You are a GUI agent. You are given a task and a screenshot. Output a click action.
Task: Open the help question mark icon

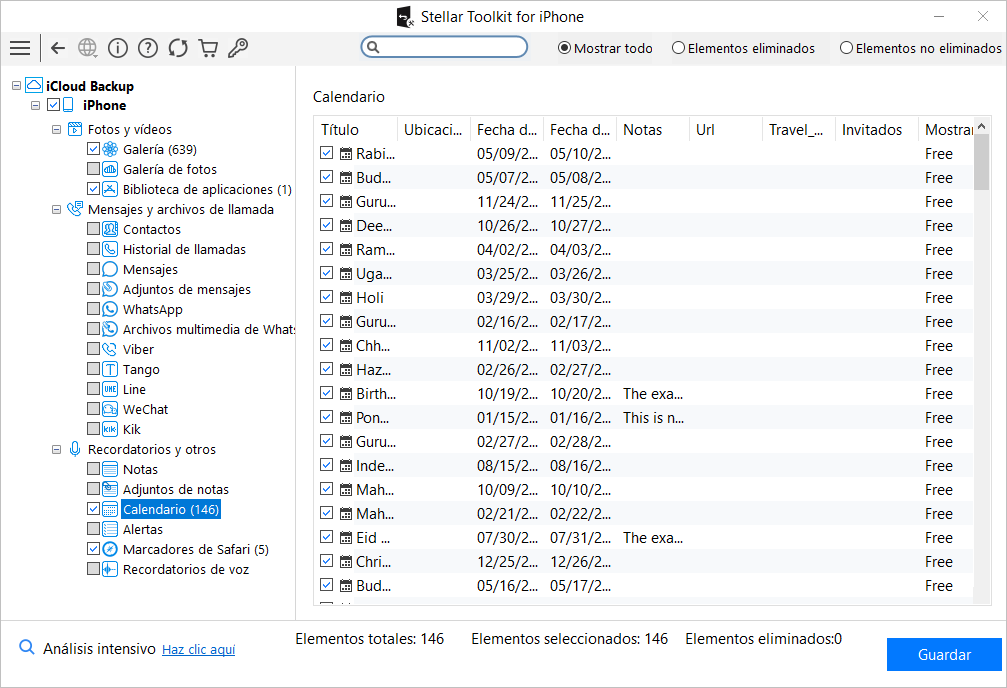148,48
